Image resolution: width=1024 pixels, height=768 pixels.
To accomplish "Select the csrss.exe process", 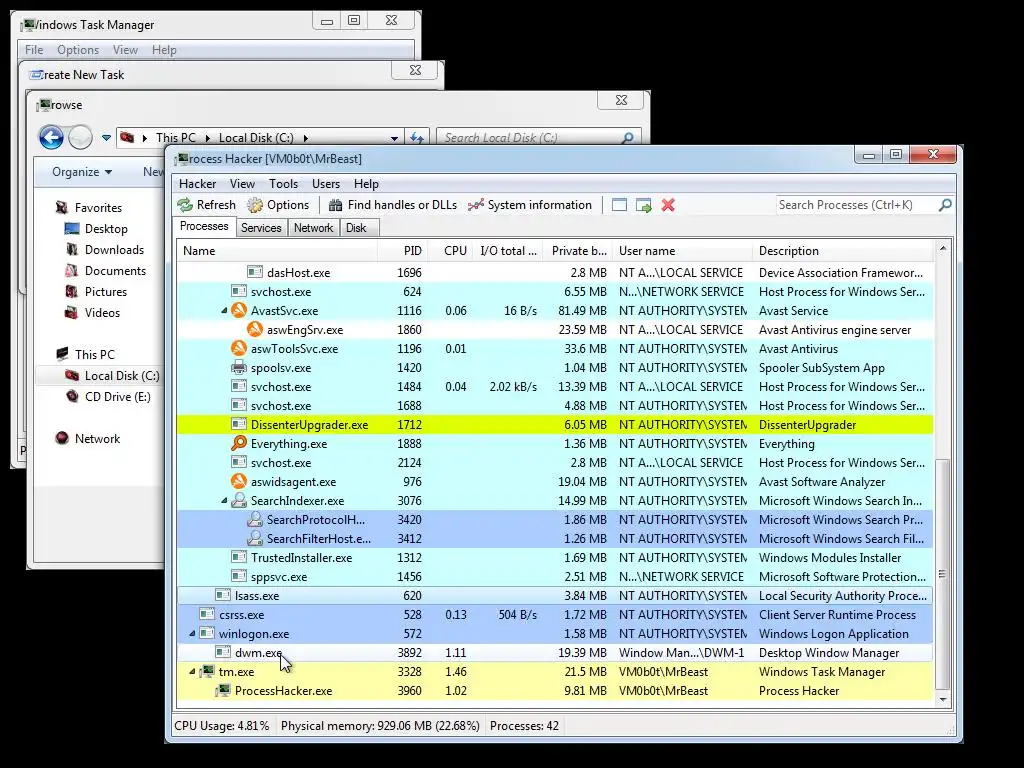I will [554, 615].
